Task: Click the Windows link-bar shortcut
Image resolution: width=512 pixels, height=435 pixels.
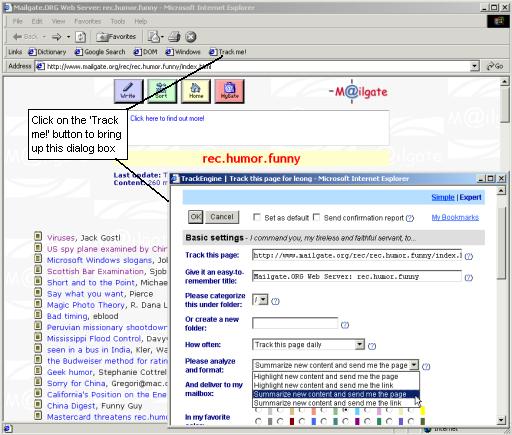Action: (183, 52)
